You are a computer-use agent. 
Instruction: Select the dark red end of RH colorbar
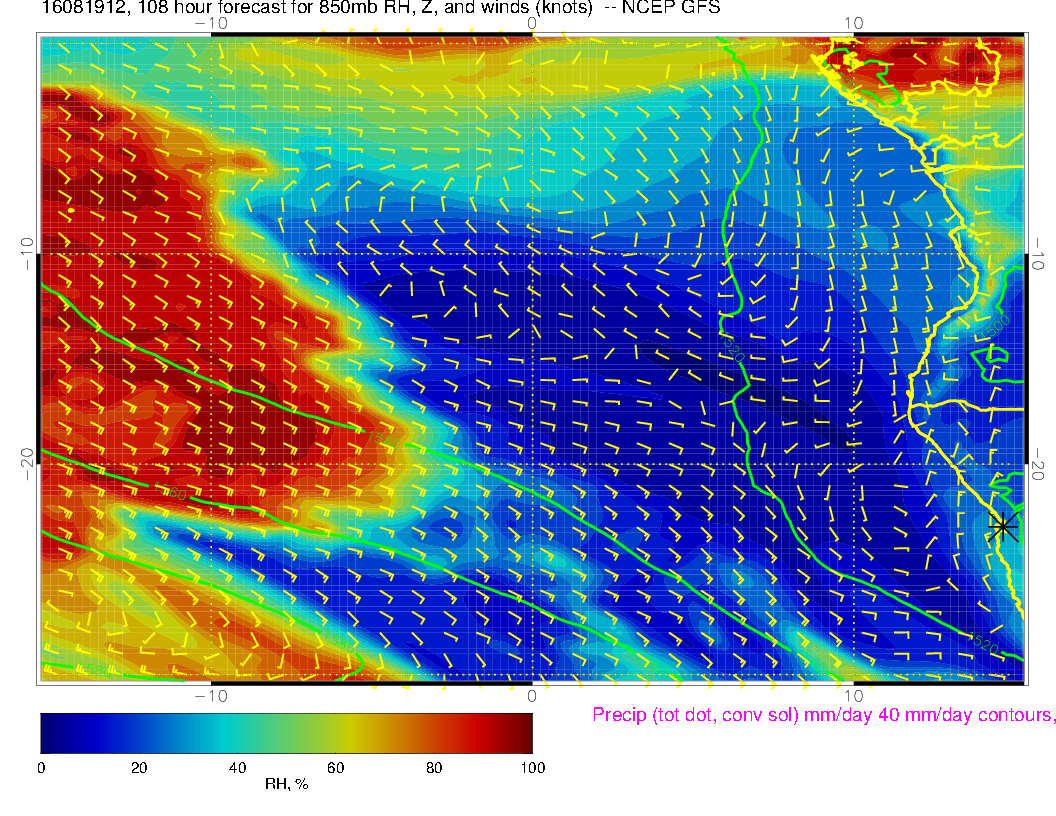pyautogui.click(x=524, y=732)
